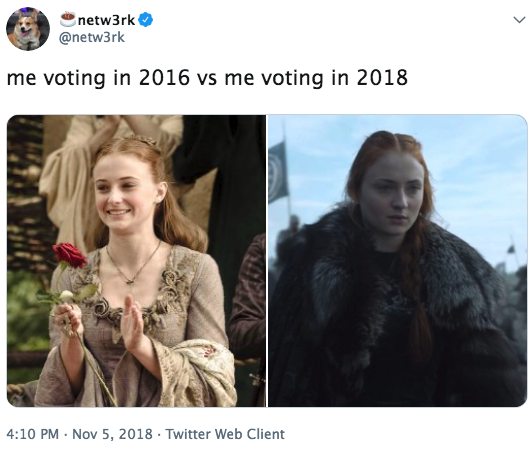Click the word 2018 in tweet text

[x=382, y=77]
